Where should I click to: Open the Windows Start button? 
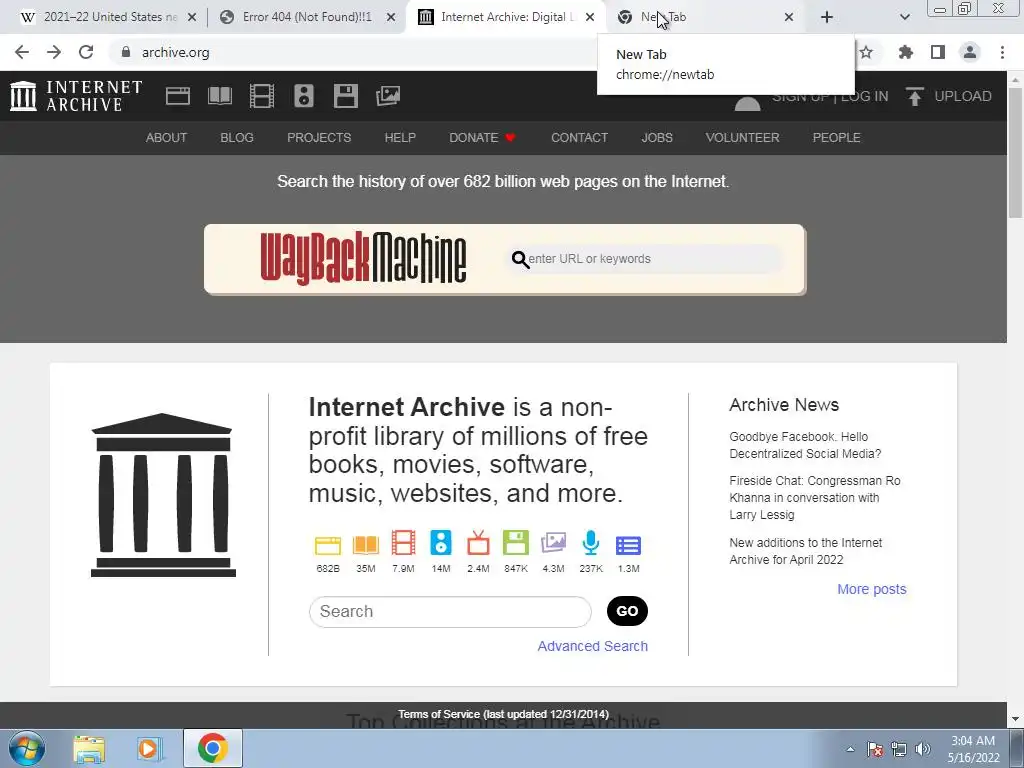pos(27,748)
